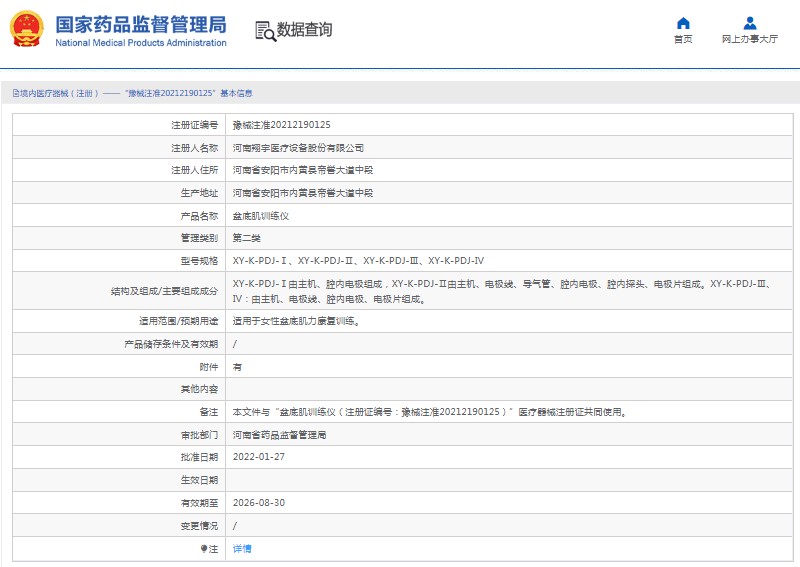Screen dimensions: 800x567
Task: Click approval date 2022-01-27
Action: pos(259,457)
